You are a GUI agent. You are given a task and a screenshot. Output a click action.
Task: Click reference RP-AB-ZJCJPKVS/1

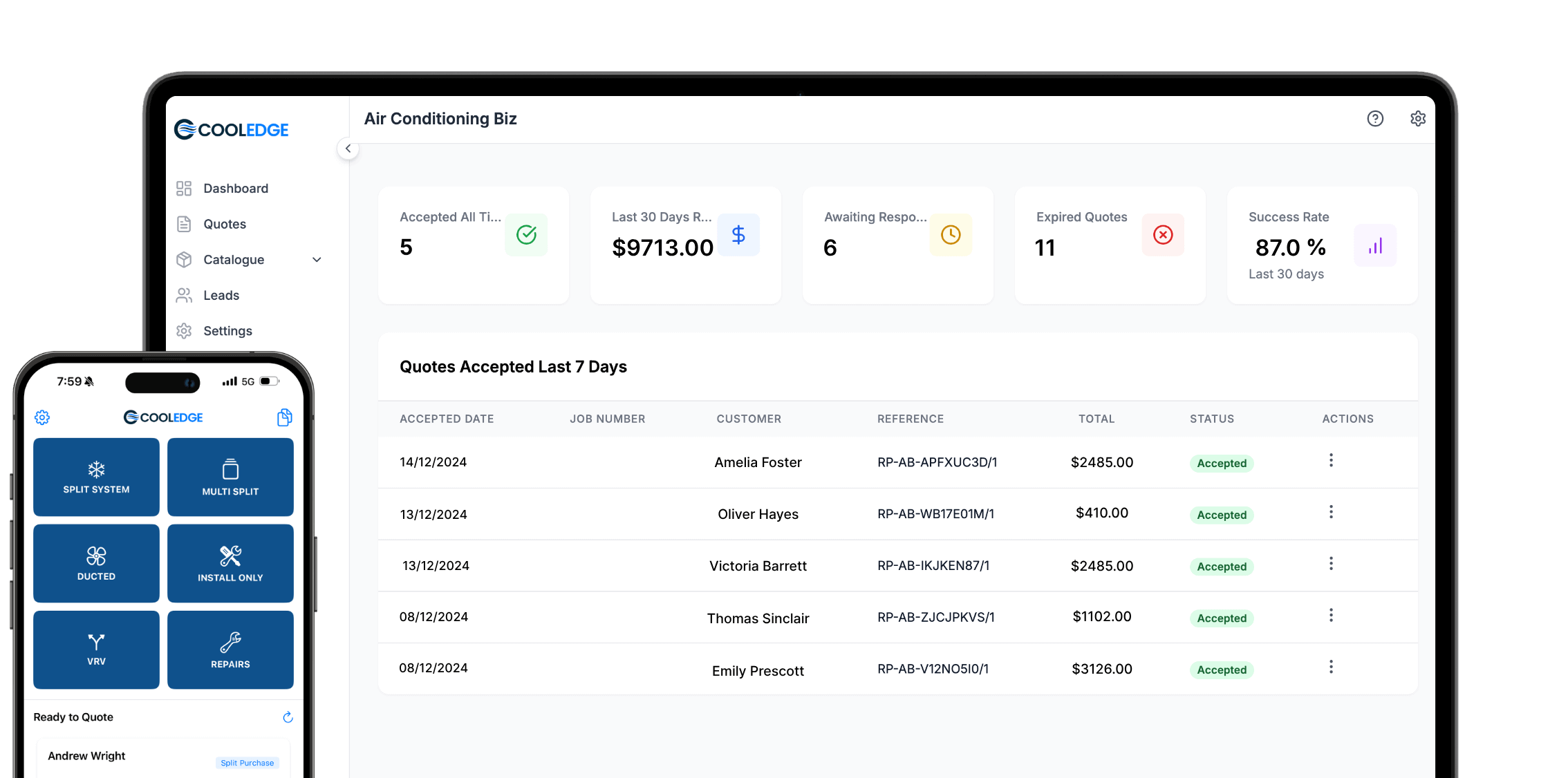[x=936, y=617]
